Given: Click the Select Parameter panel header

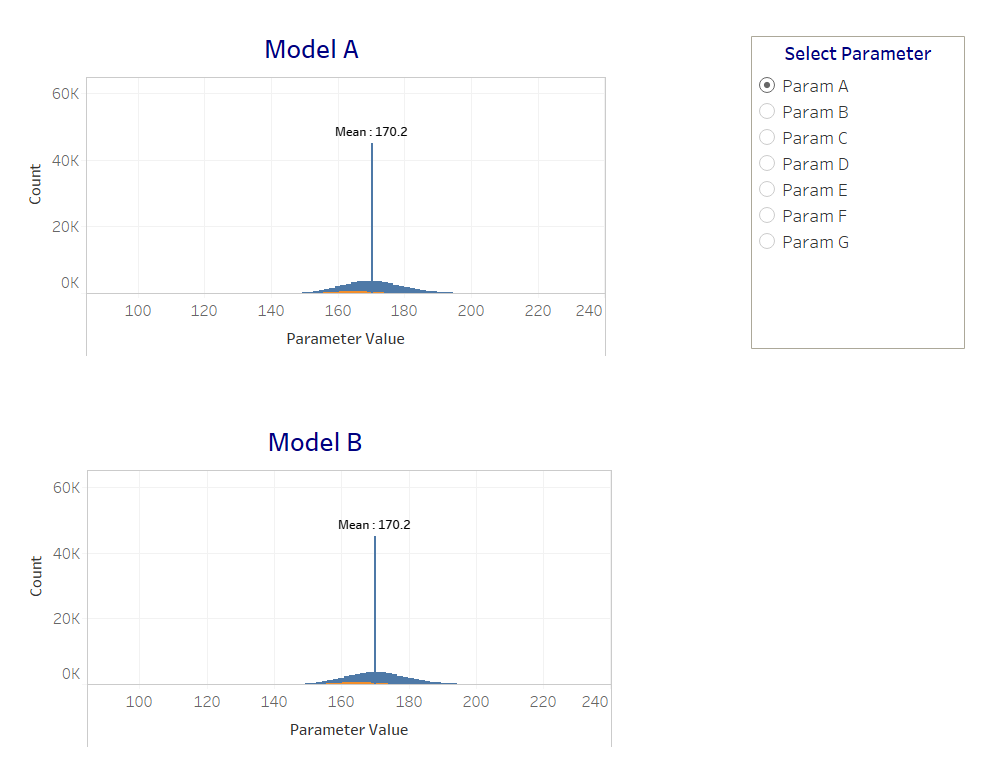Looking at the screenshot, I should 857,53.
